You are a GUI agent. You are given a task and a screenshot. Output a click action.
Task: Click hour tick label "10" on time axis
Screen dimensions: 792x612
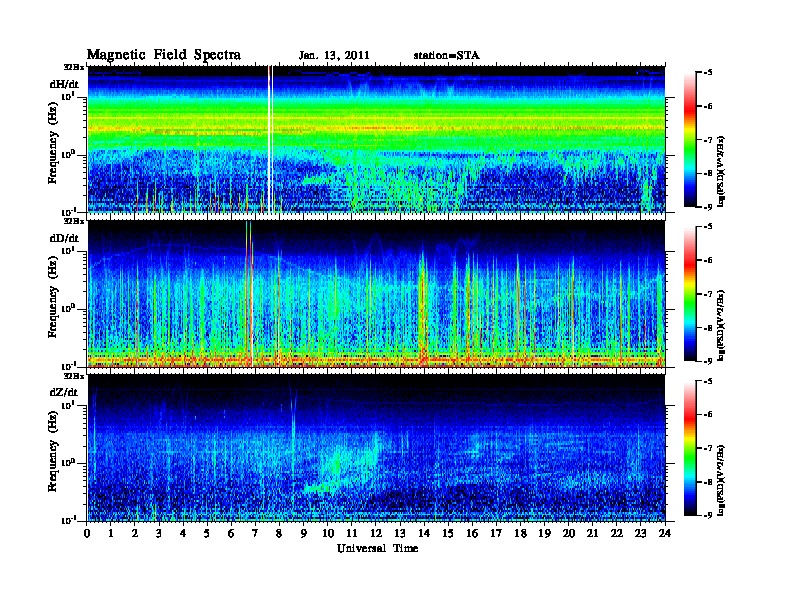click(x=328, y=534)
